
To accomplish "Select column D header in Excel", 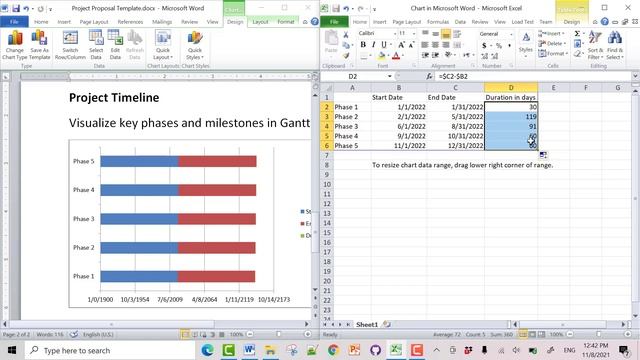I will point(511,87).
